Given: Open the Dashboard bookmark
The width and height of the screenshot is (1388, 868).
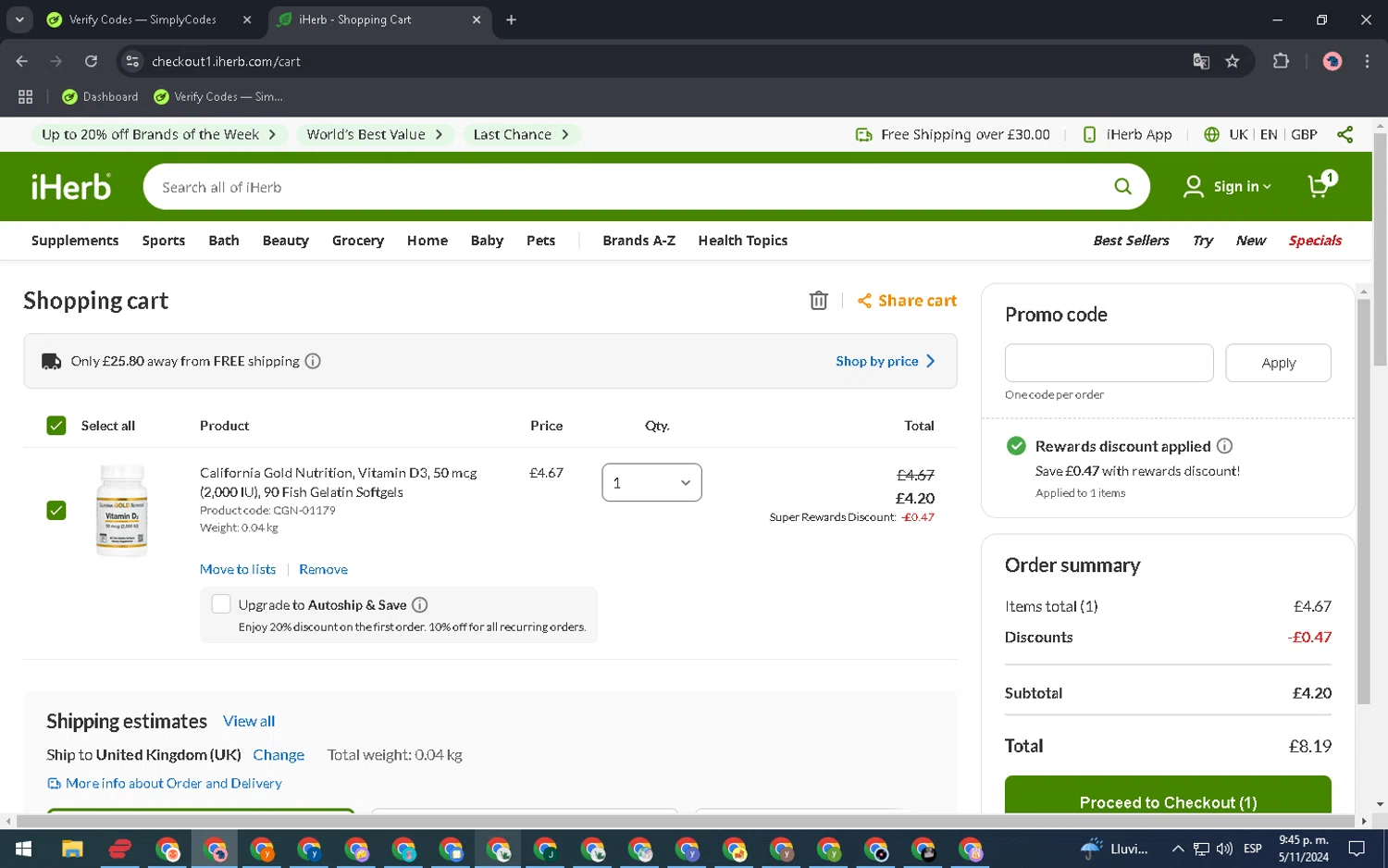Looking at the screenshot, I should pyautogui.click(x=100, y=96).
